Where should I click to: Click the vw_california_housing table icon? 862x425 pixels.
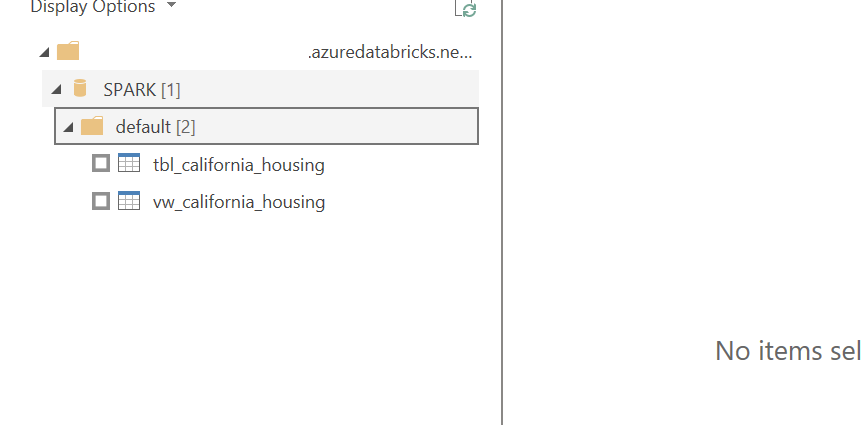(x=129, y=201)
